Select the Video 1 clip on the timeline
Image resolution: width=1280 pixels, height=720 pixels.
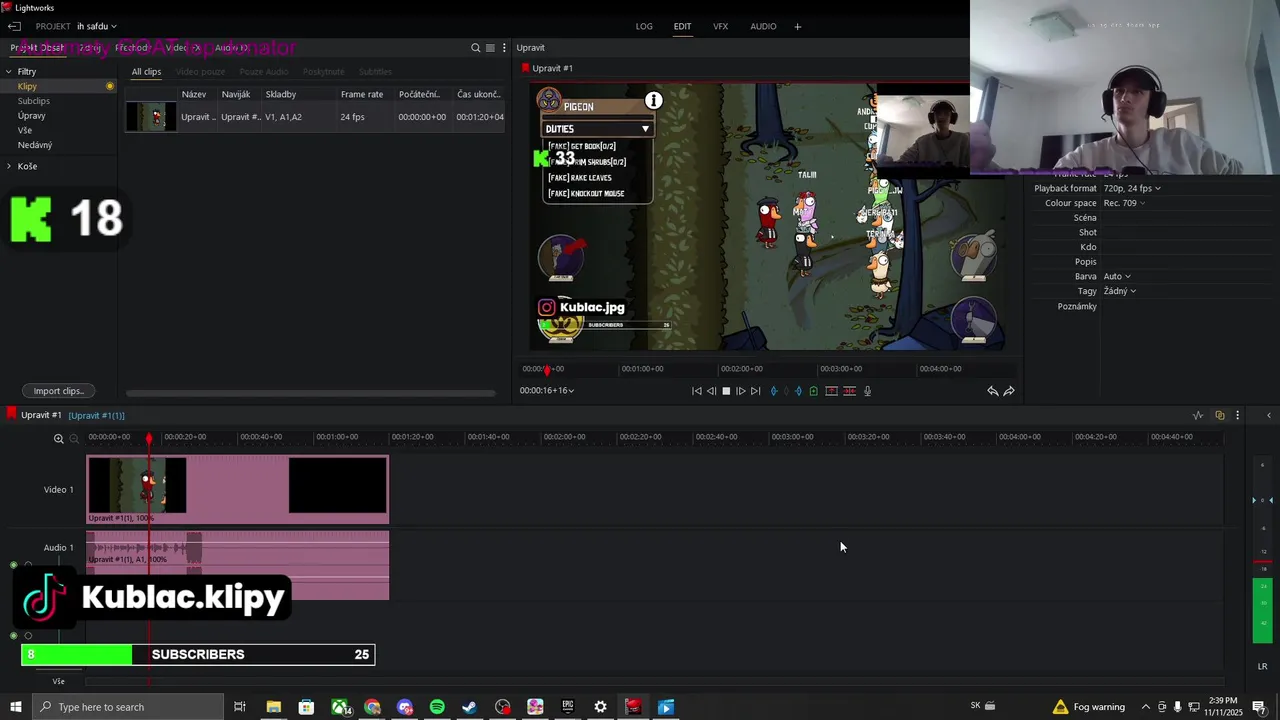238,490
